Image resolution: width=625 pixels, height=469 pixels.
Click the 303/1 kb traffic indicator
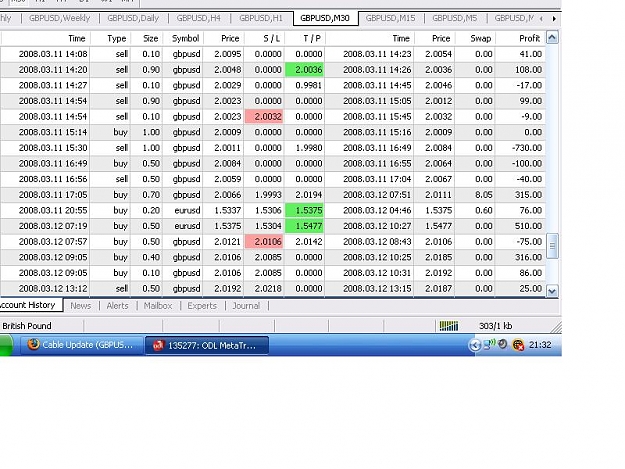click(495, 326)
